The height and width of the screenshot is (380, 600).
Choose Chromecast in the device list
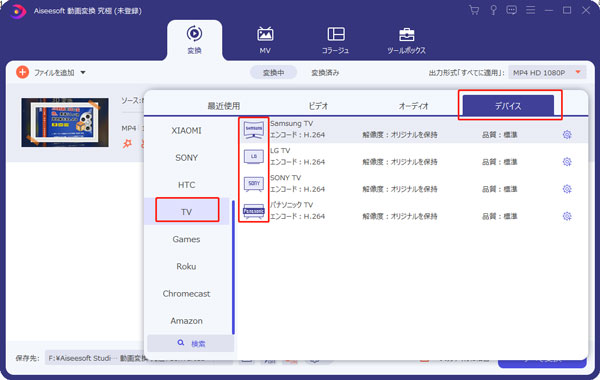tap(186, 294)
